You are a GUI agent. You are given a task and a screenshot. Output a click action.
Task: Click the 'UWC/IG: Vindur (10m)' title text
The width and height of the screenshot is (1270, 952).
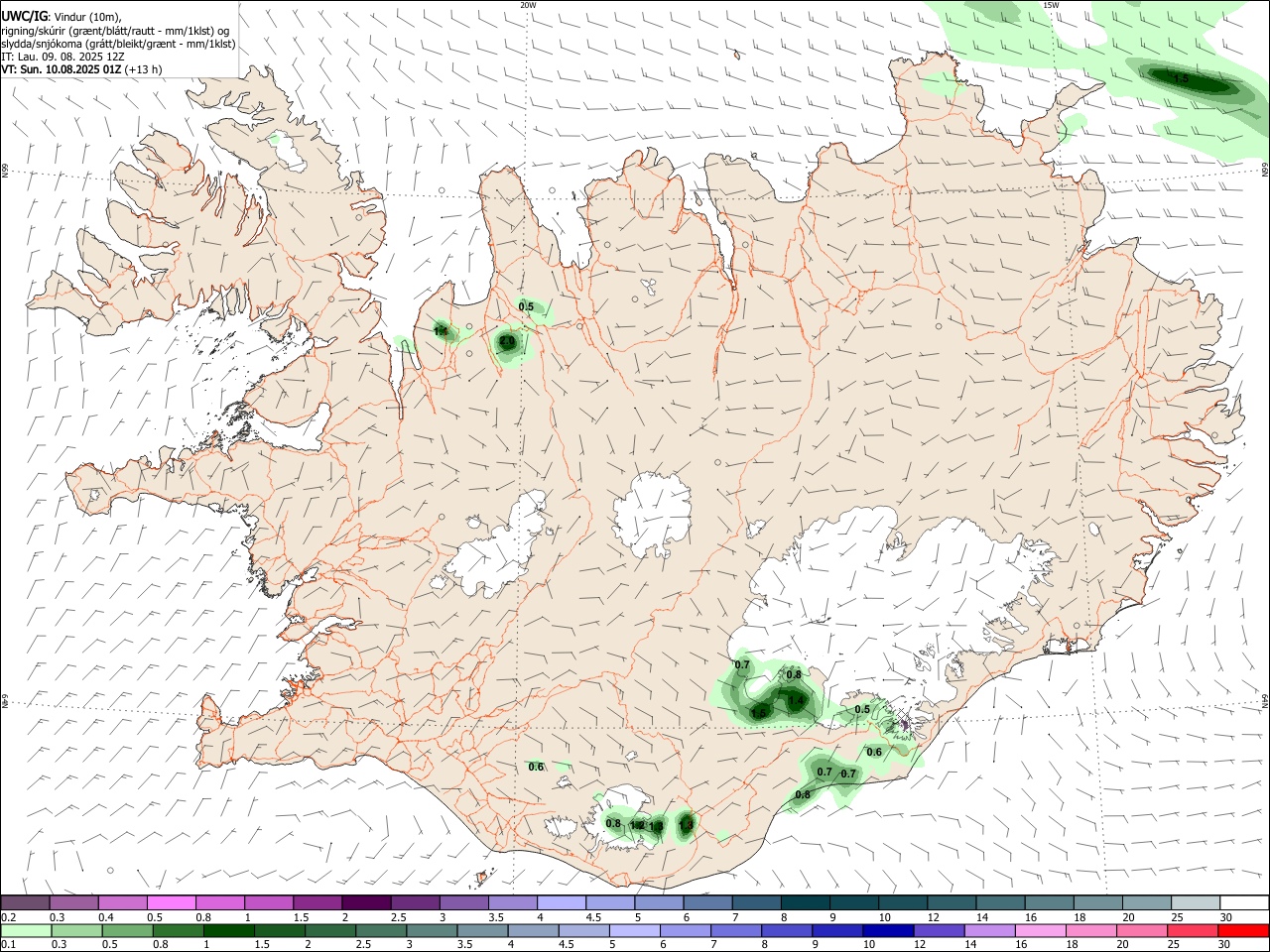pos(63,17)
